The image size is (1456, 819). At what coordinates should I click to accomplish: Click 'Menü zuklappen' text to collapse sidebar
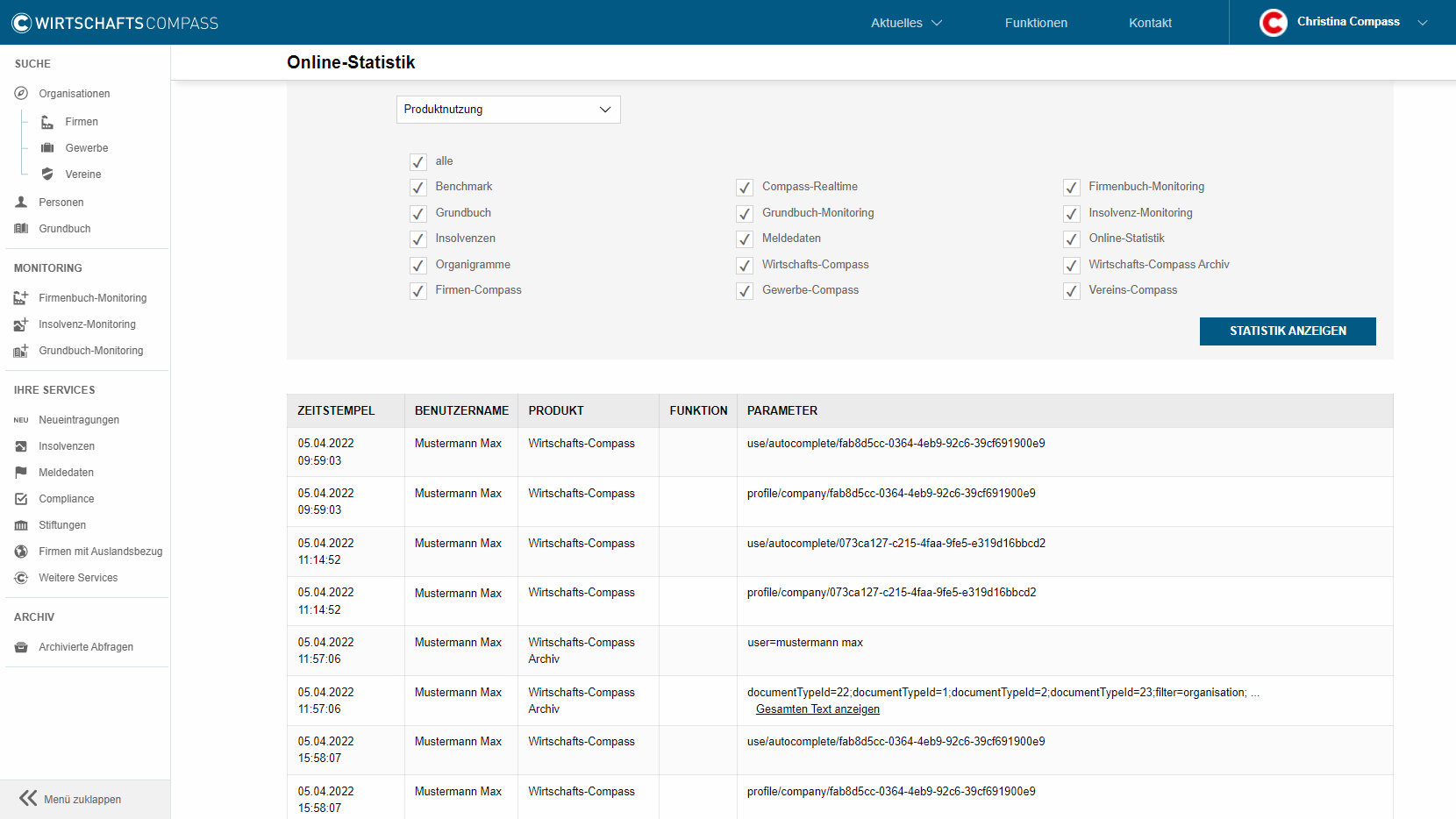pos(82,800)
